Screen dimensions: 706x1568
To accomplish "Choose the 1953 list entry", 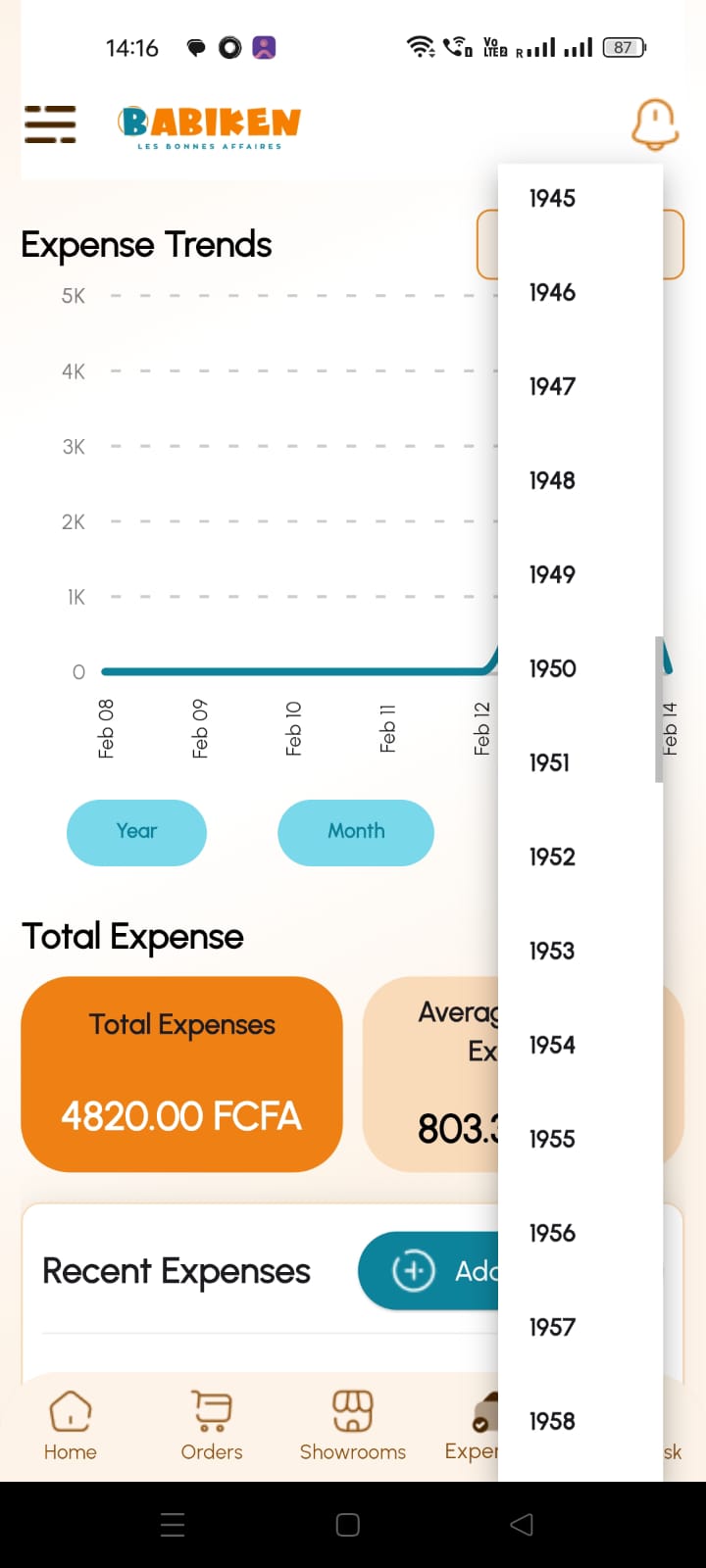I will pyautogui.click(x=552, y=952).
